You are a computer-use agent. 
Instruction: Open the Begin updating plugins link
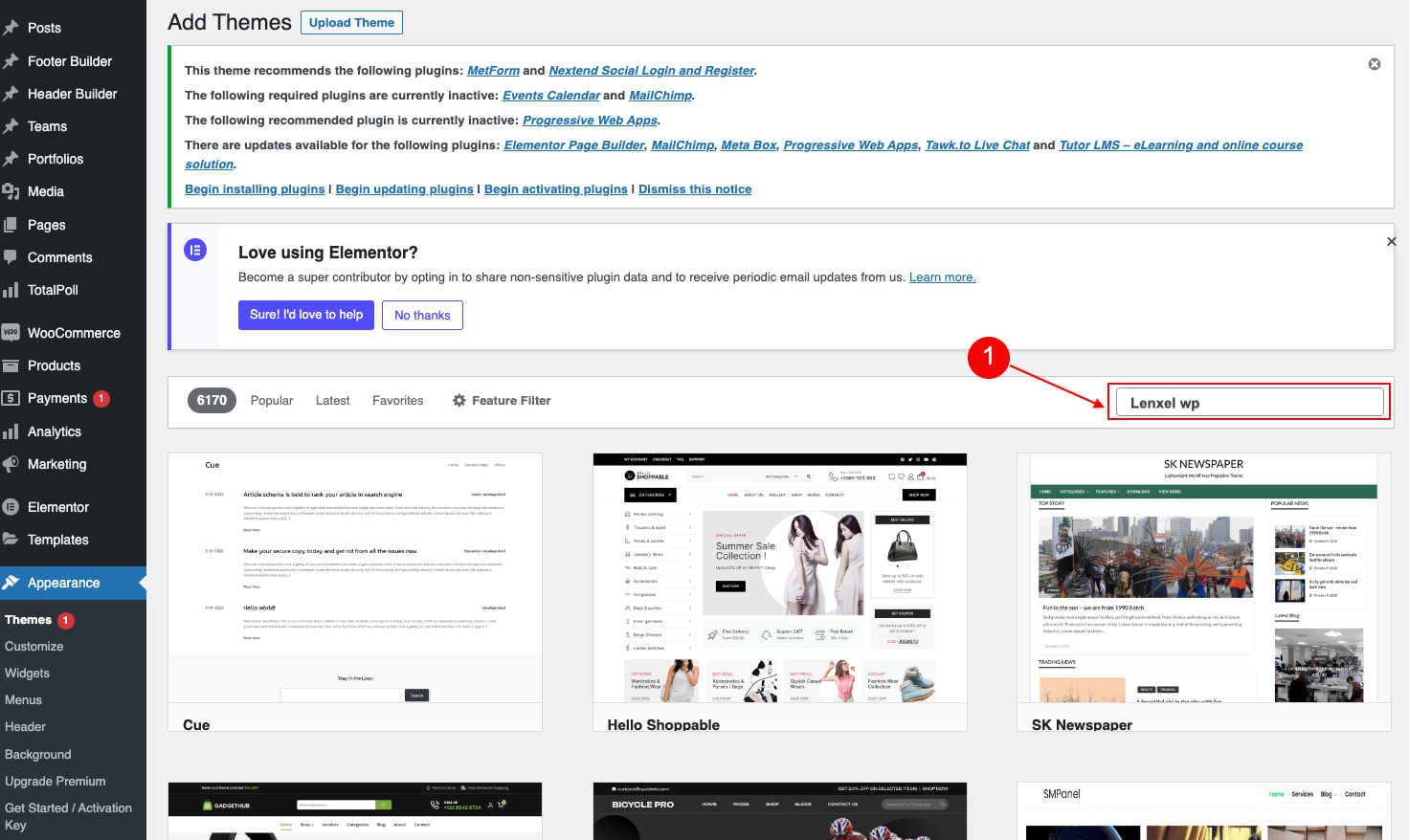coord(405,189)
